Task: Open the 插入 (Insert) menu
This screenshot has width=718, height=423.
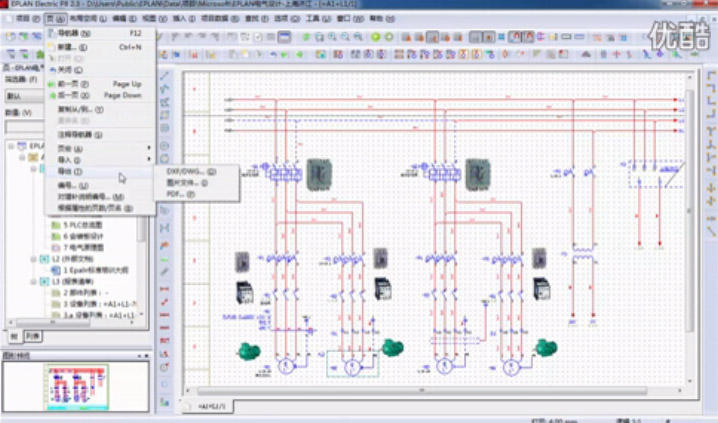Action: (x=184, y=19)
